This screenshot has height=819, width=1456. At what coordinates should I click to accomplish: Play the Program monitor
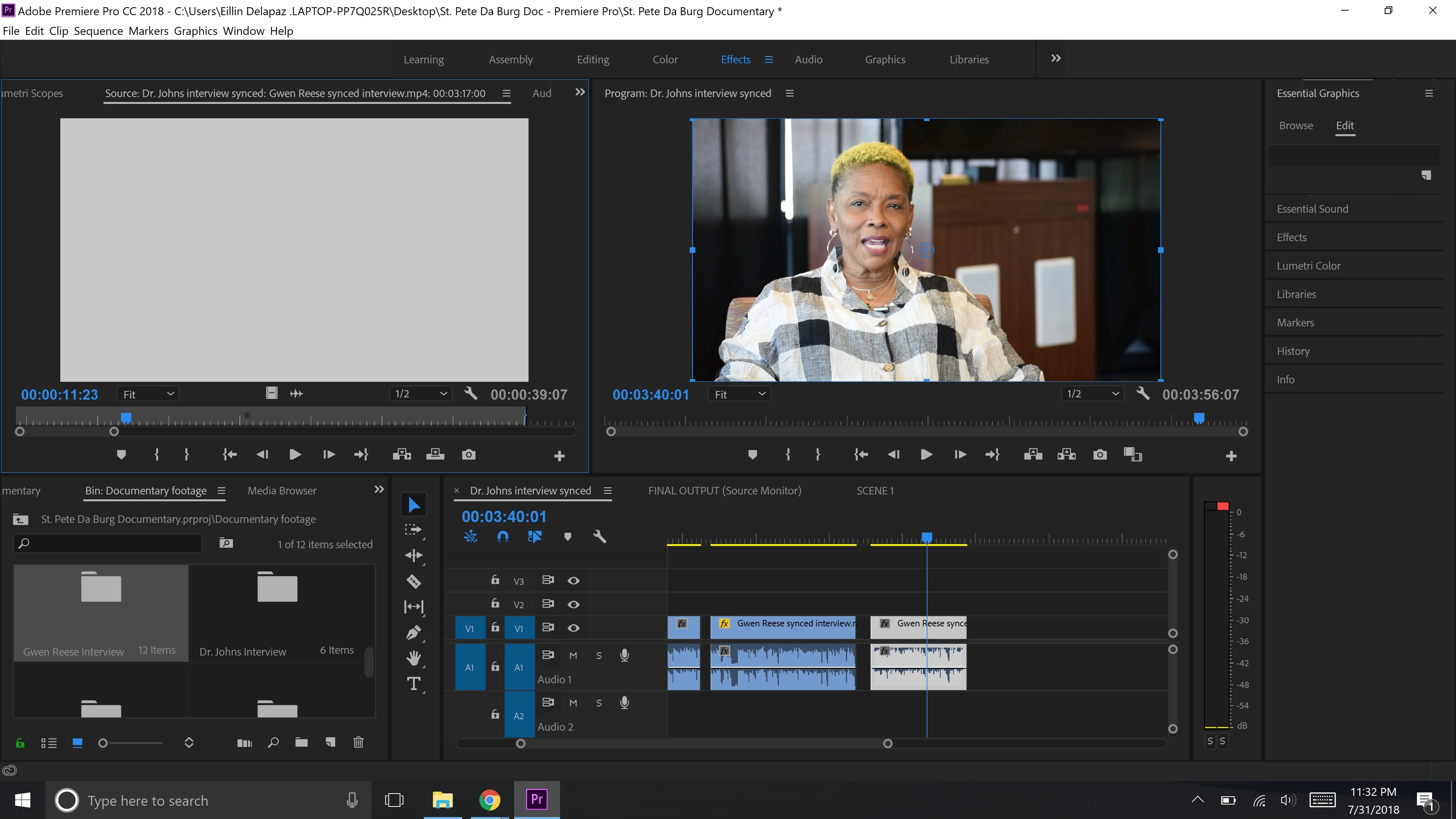tap(926, 455)
